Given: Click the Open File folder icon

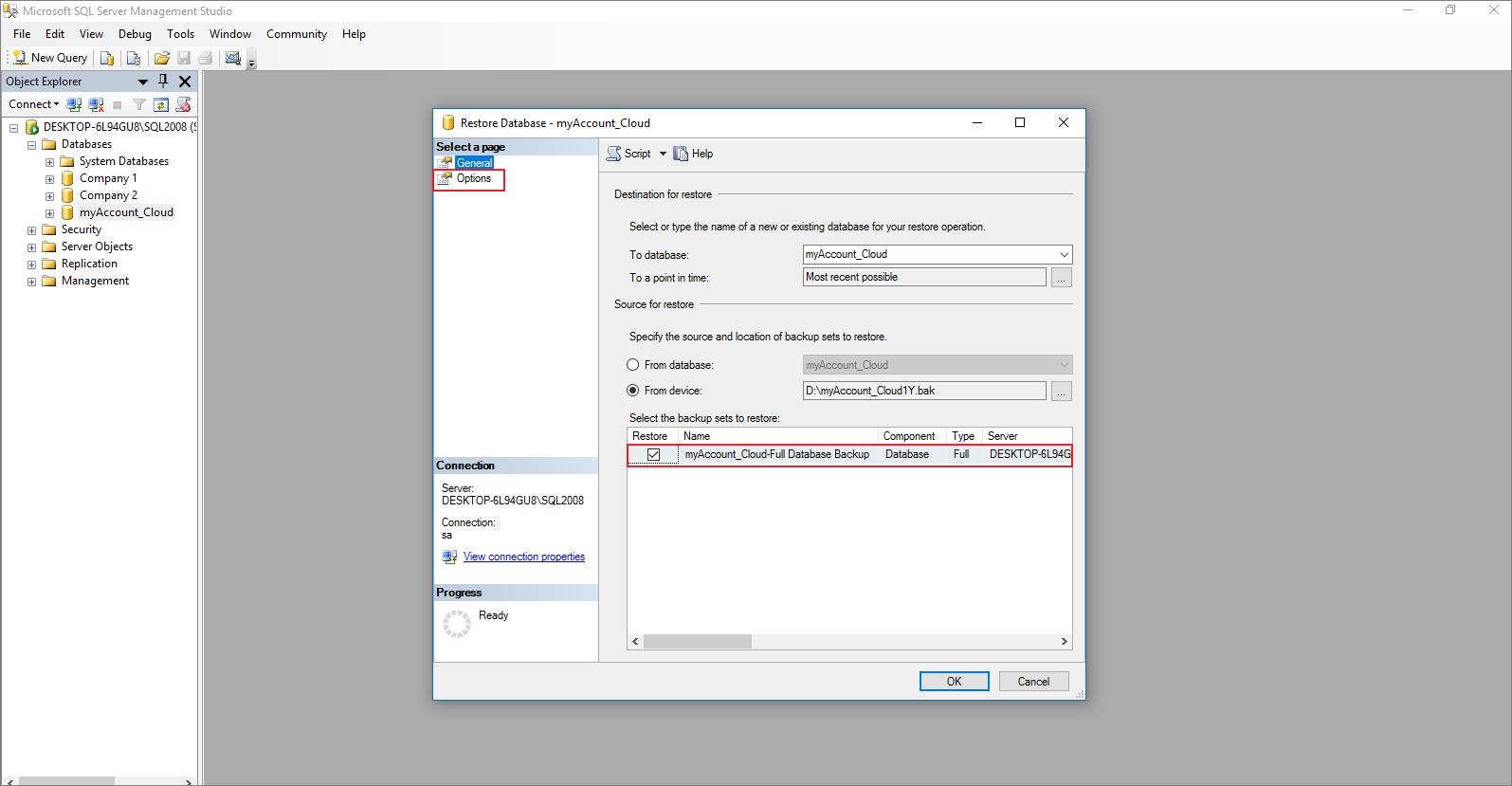Looking at the screenshot, I should click(162, 58).
